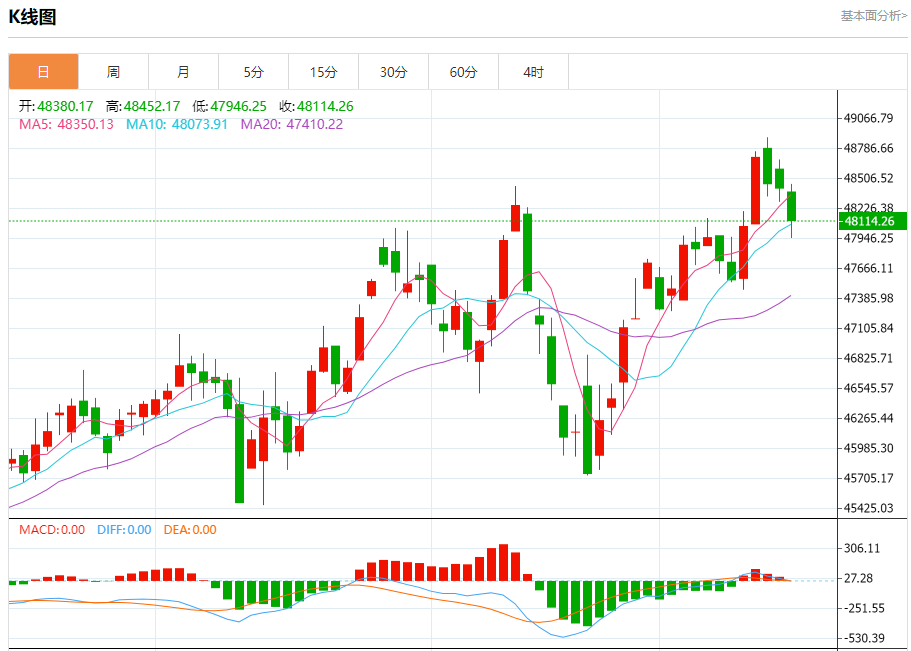Switch to the 月 monthly tab
This screenshot has width=911, height=651.
[183, 72]
